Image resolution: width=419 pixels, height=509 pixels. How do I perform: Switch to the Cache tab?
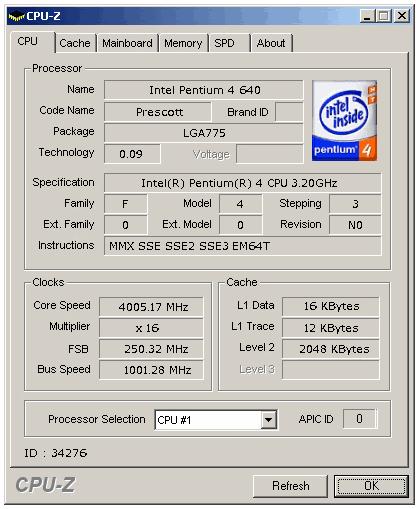click(x=75, y=43)
